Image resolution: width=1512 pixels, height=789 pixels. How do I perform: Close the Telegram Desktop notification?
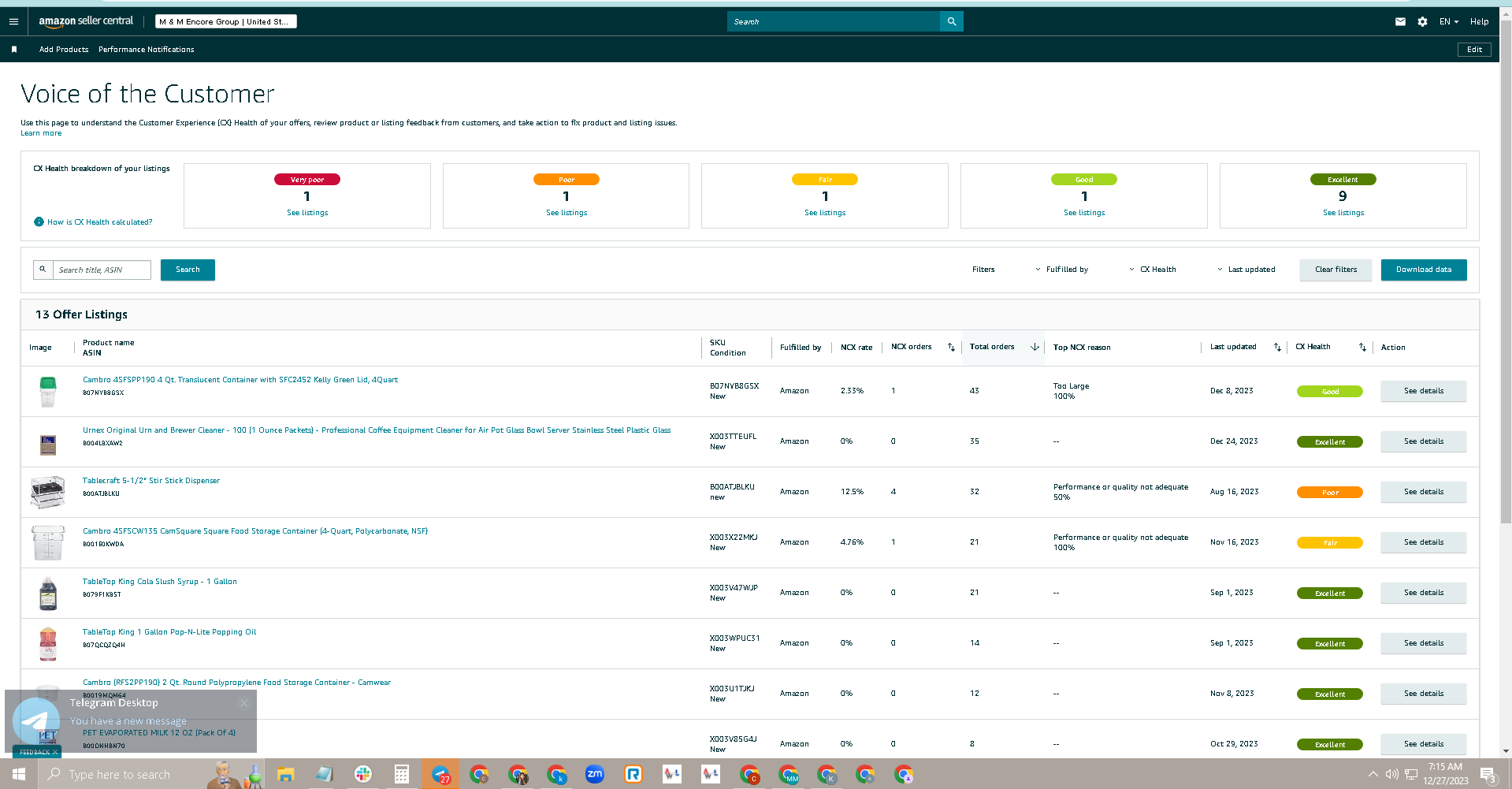[244, 703]
